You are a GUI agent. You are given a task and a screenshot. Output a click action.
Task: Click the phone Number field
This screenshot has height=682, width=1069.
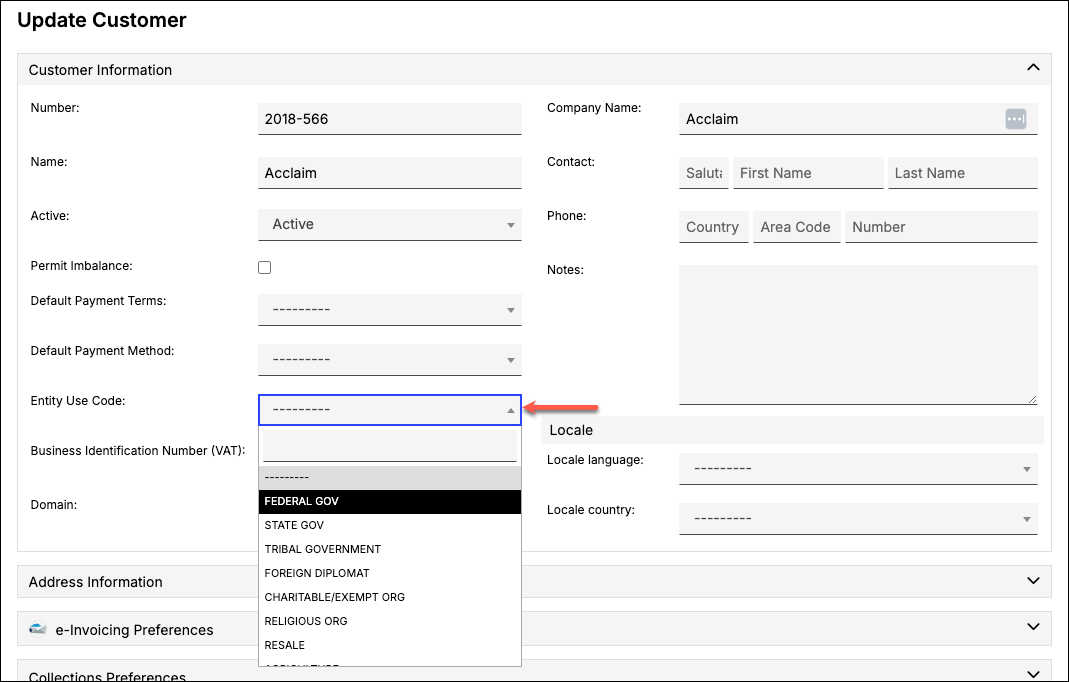[941, 226]
